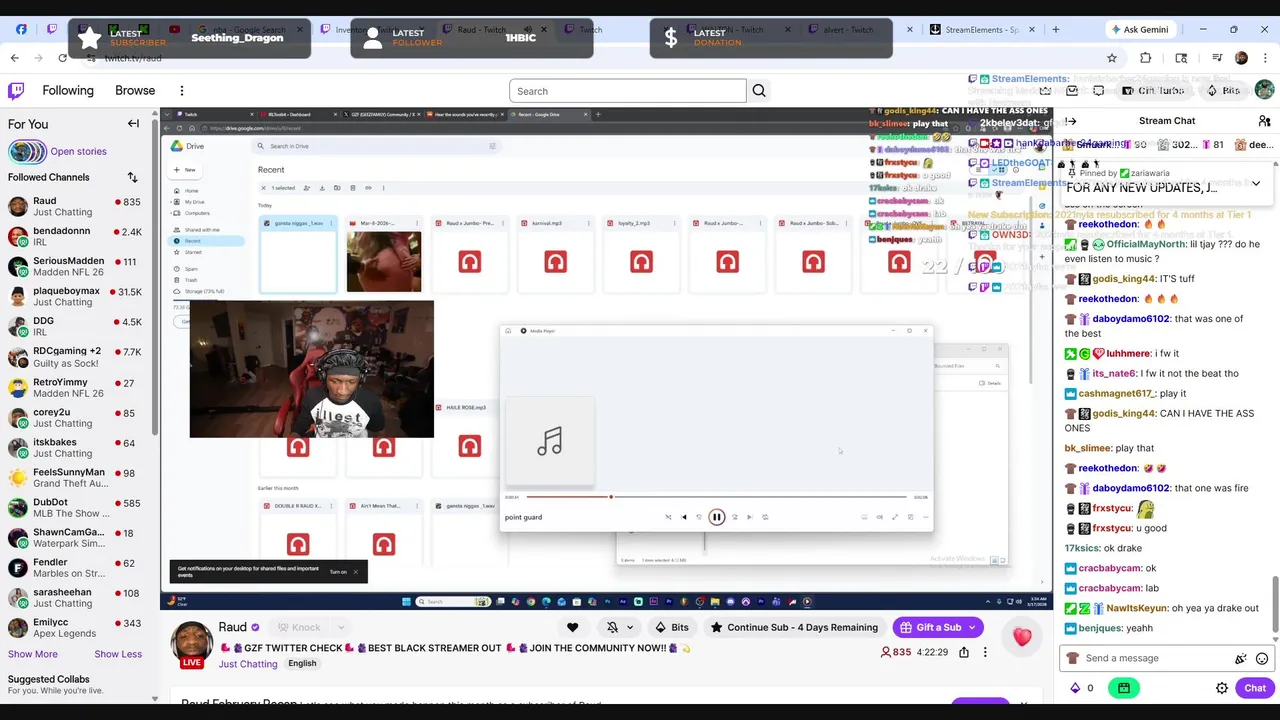Expand the pinned message chevron in chat
Screen dimensions: 1280x720
[1256, 183]
